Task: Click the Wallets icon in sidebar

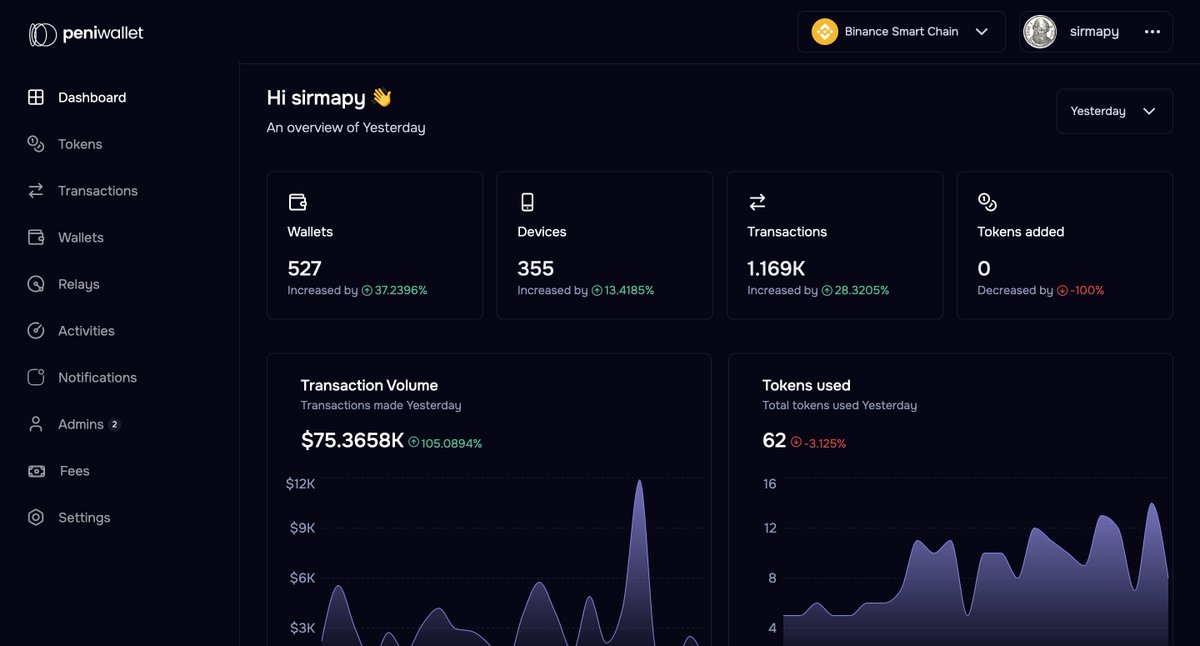Action: (x=36, y=237)
